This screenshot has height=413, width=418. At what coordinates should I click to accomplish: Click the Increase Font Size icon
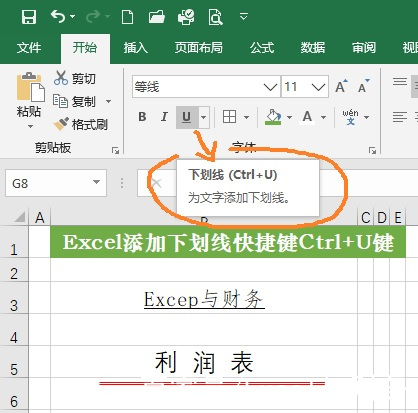(x=342, y=87)
